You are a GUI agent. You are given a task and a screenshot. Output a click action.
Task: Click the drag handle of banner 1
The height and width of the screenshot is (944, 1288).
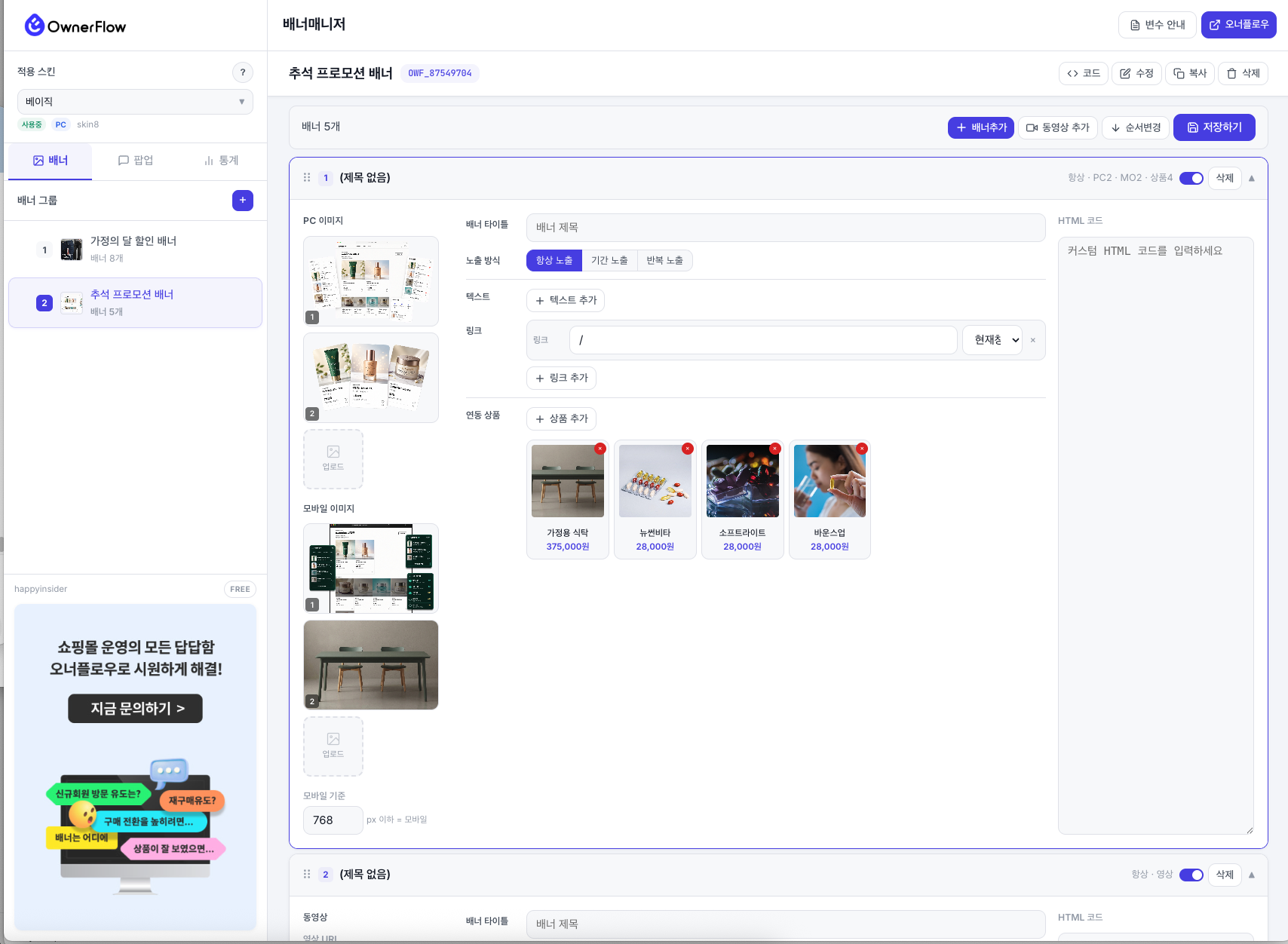pos(307,178)
